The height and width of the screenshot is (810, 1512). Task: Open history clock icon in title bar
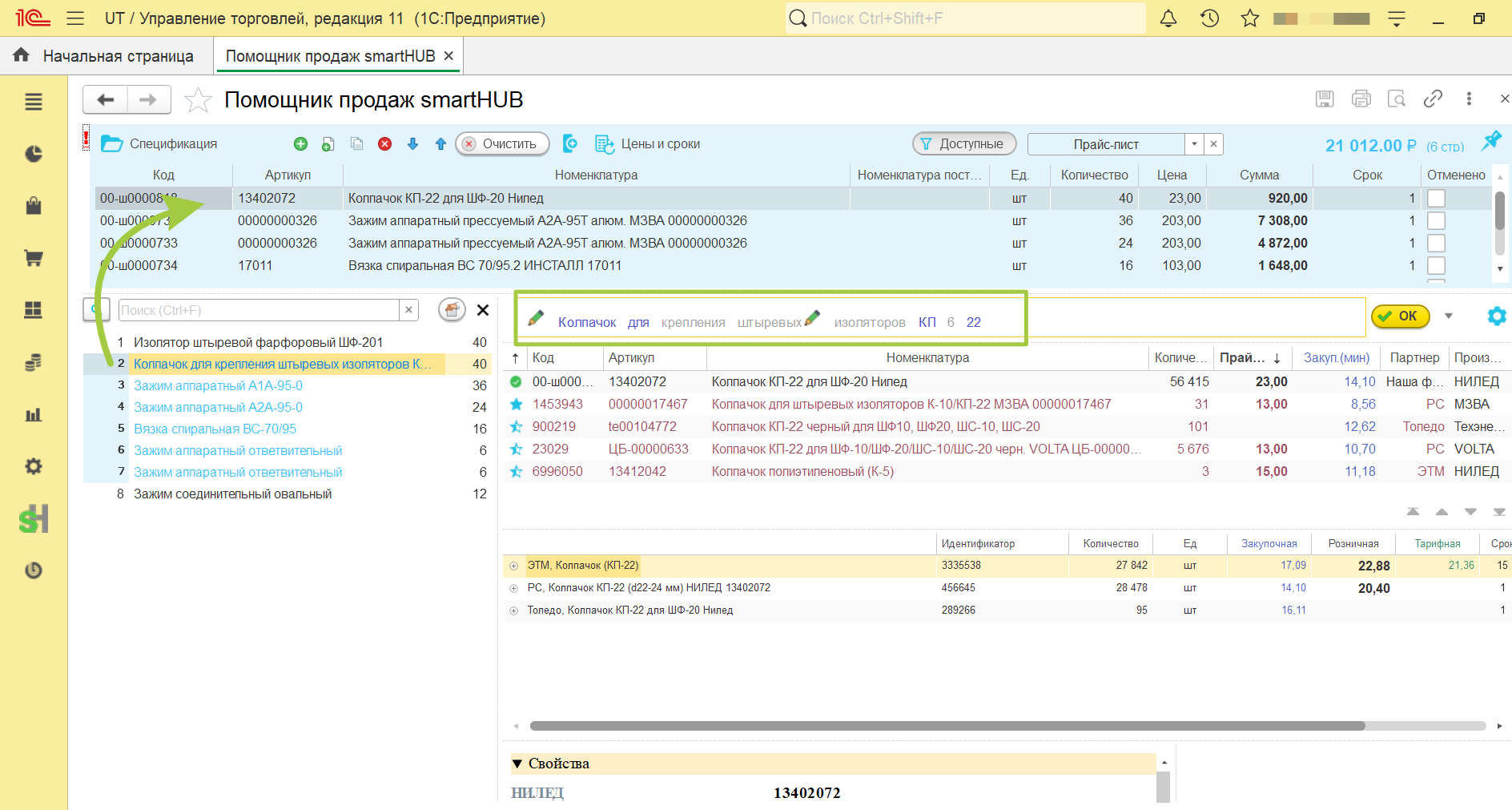point(1209,18)
